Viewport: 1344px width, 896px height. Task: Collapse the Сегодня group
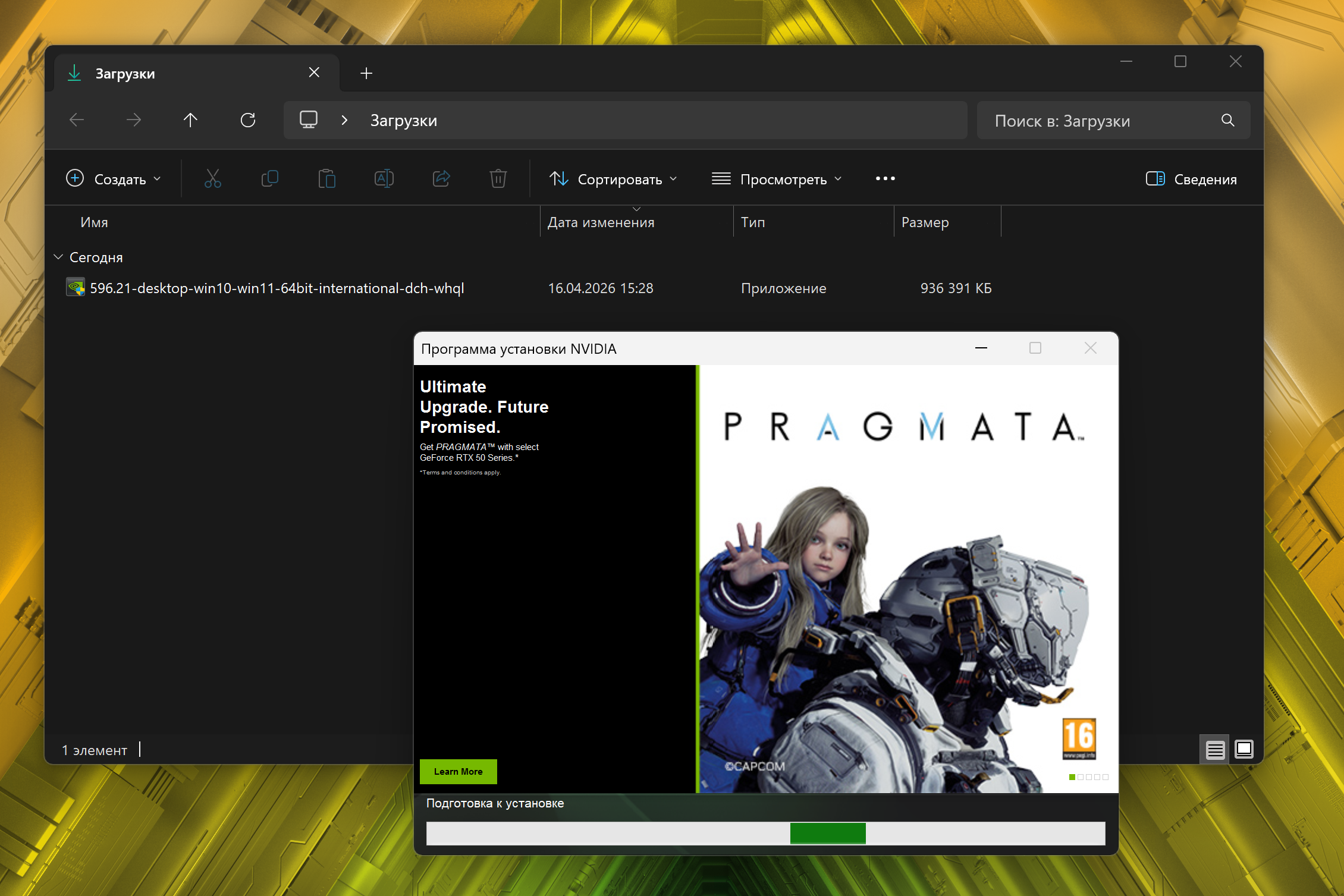(58, 257)
